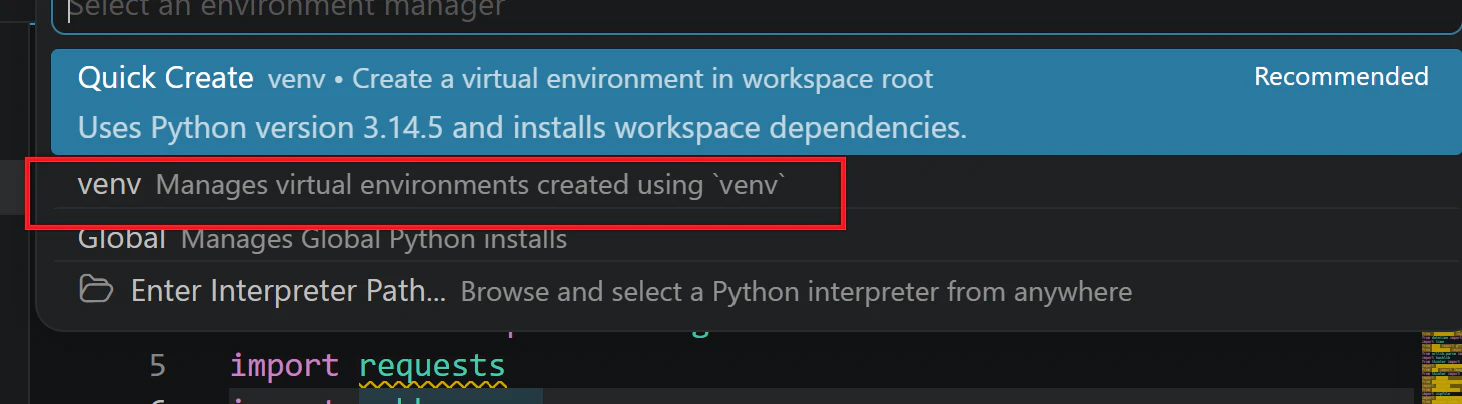Click 'Manages virtual environments created using venv' description
1462x404 pixels.
[x=471, y=186]
